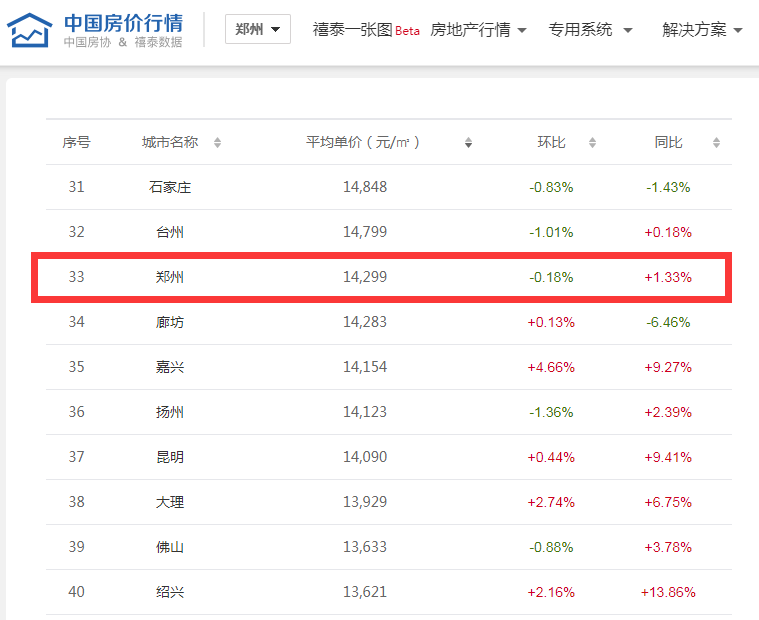Viewport: 759px width, 620px height.
Task: Click 同比 value +9.27% for 嘉兴
Action: point(668,367)
